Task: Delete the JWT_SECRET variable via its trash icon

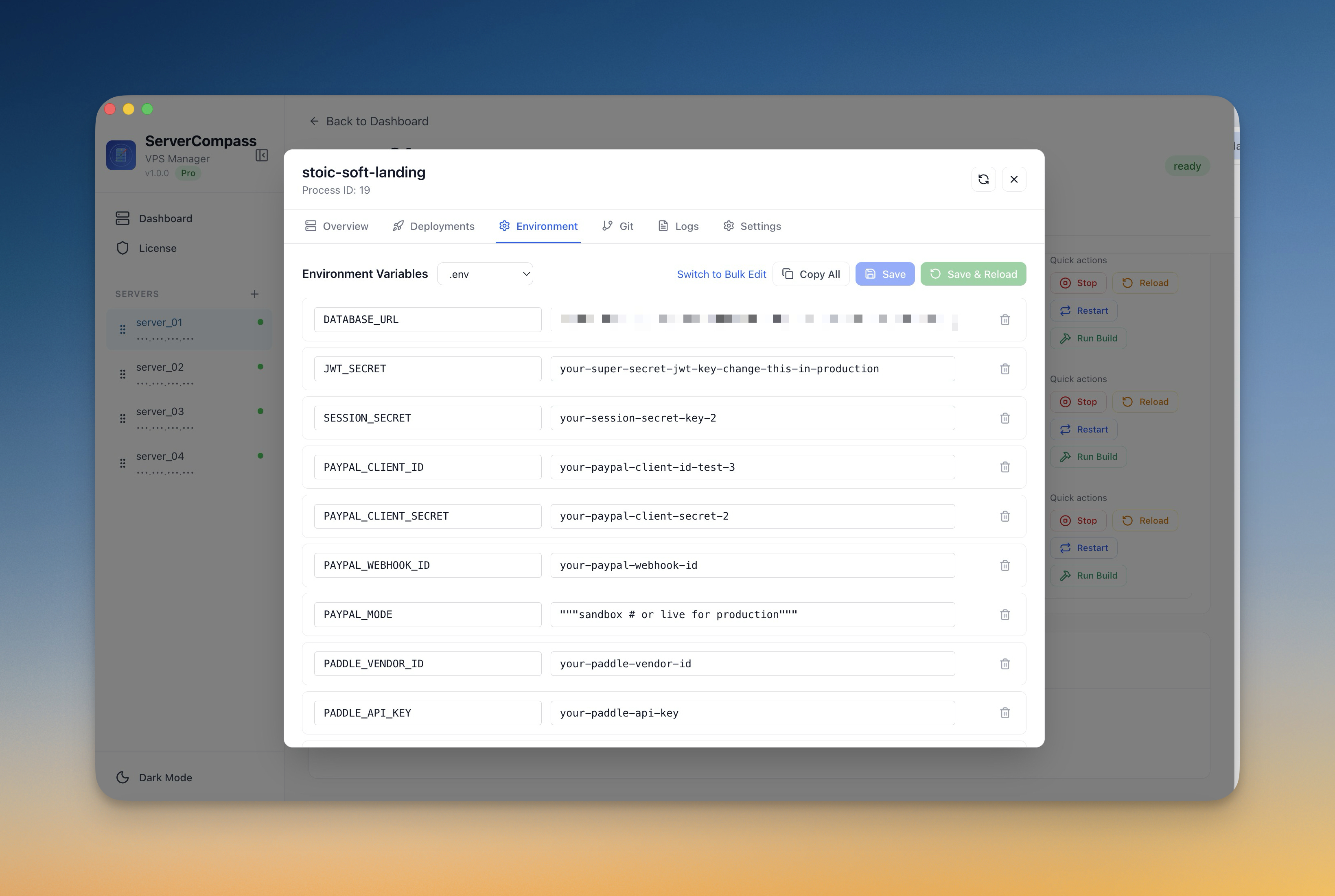Action: tap(1005, 369)
